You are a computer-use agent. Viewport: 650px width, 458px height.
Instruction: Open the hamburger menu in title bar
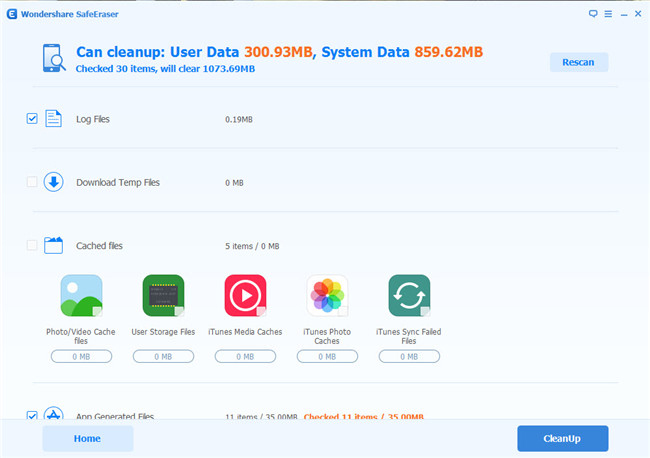coord(608,14)
